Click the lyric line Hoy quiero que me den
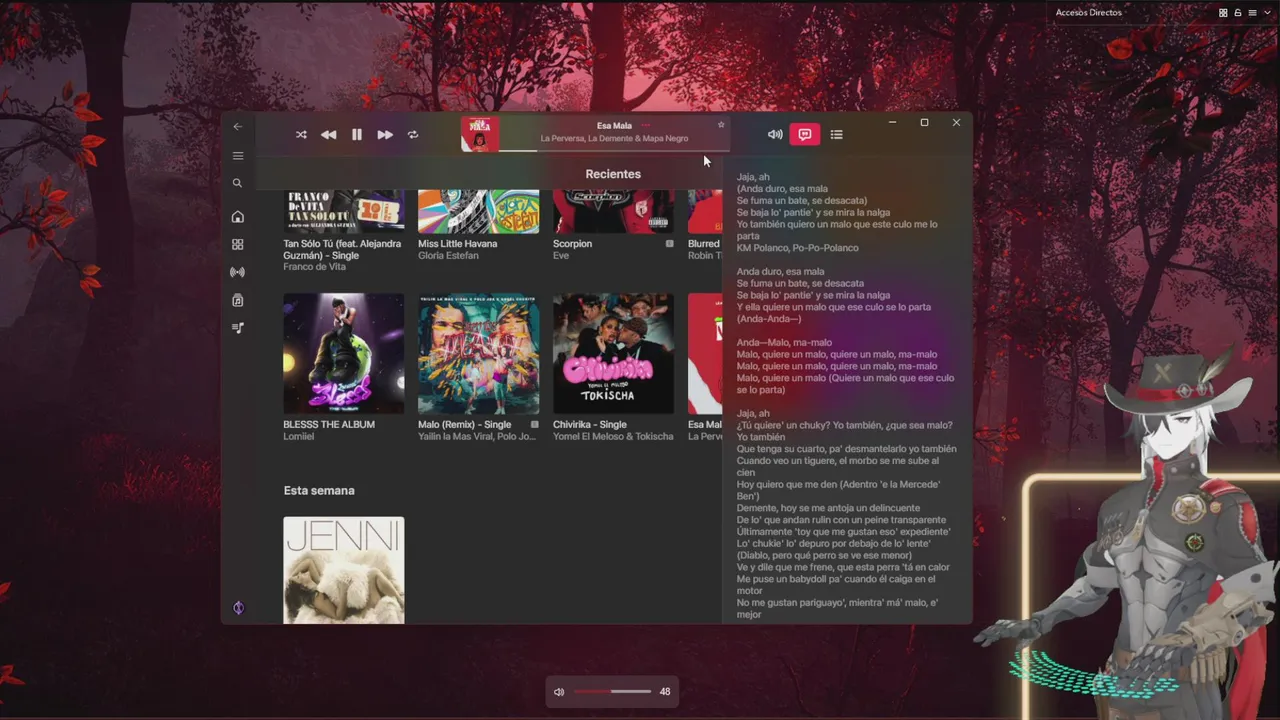 pos(838,490)
